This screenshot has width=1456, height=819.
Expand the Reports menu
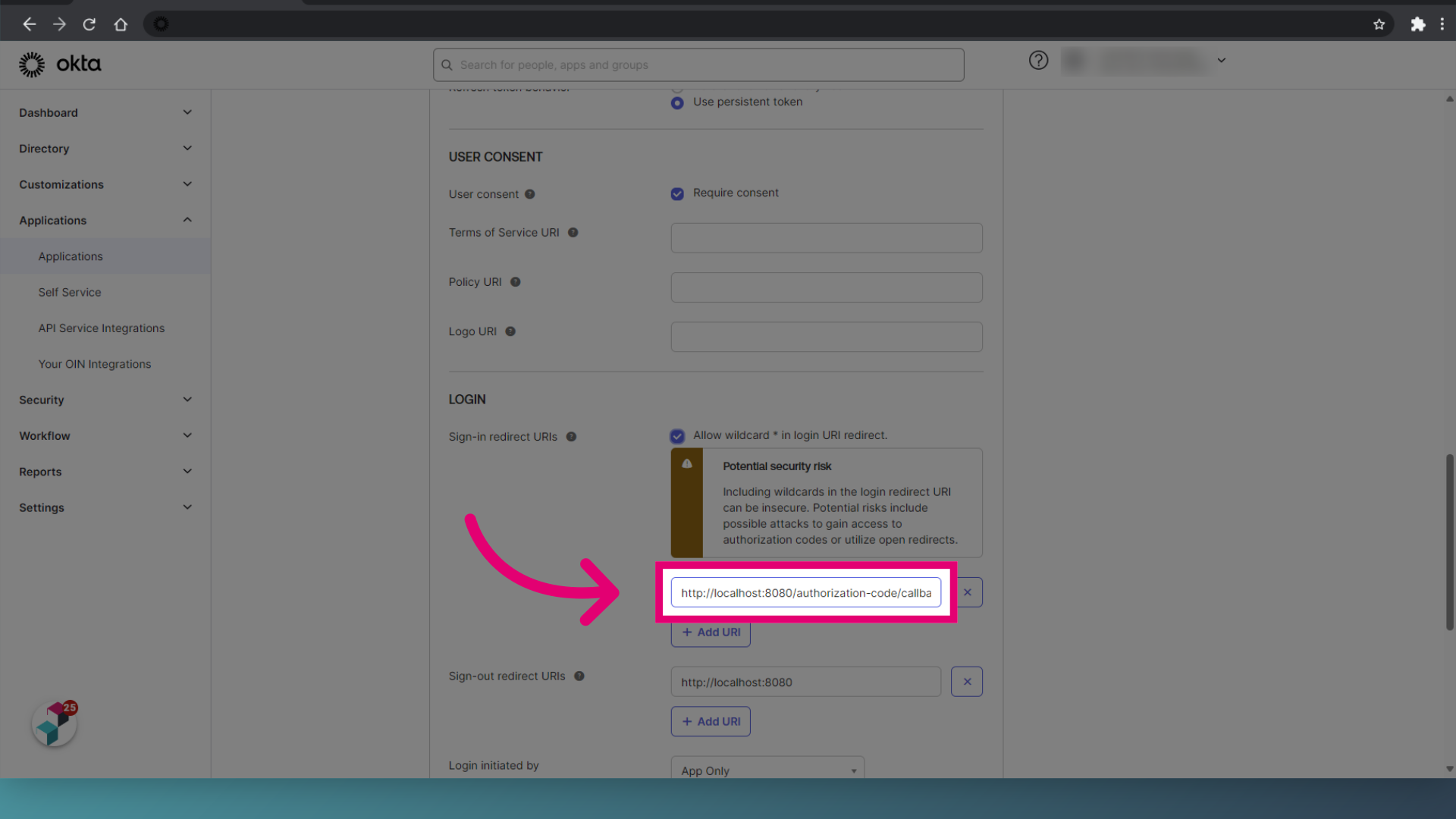(105, 472)
